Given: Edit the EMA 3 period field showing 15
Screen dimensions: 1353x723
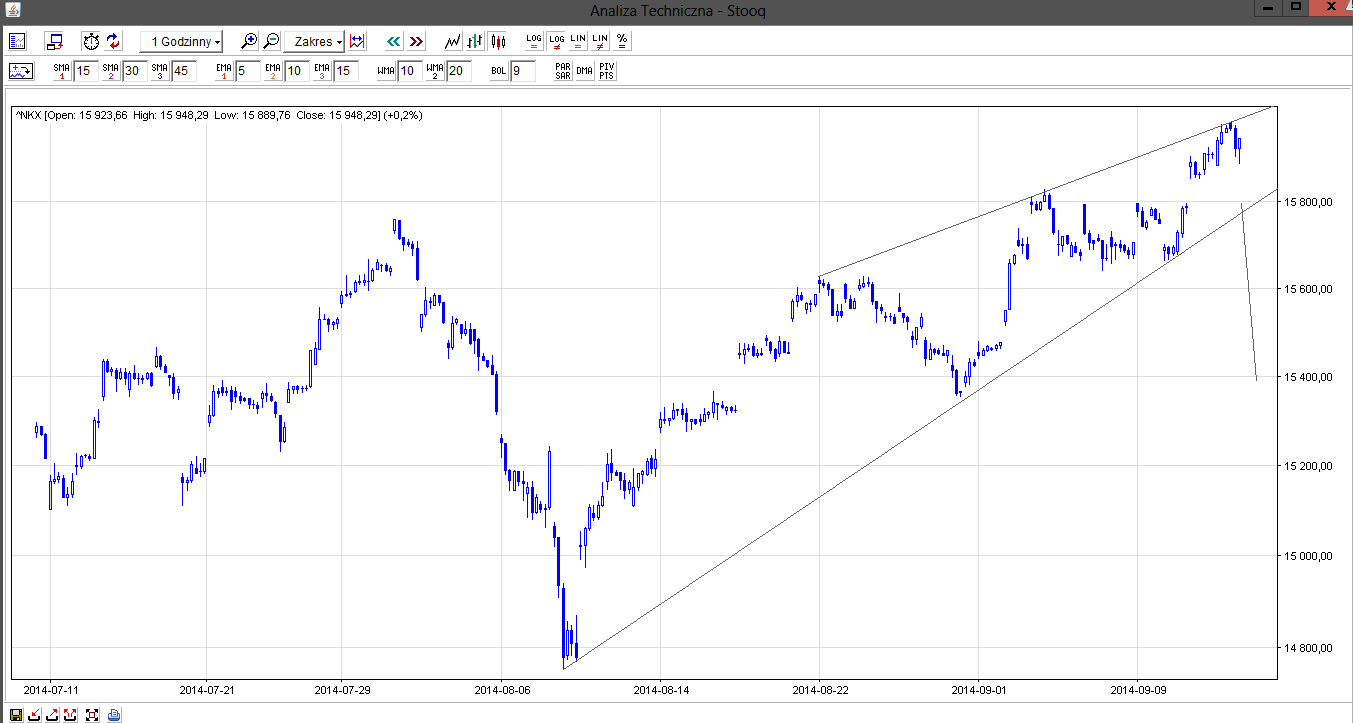Looking at the screenshot, I should [345, 71].
